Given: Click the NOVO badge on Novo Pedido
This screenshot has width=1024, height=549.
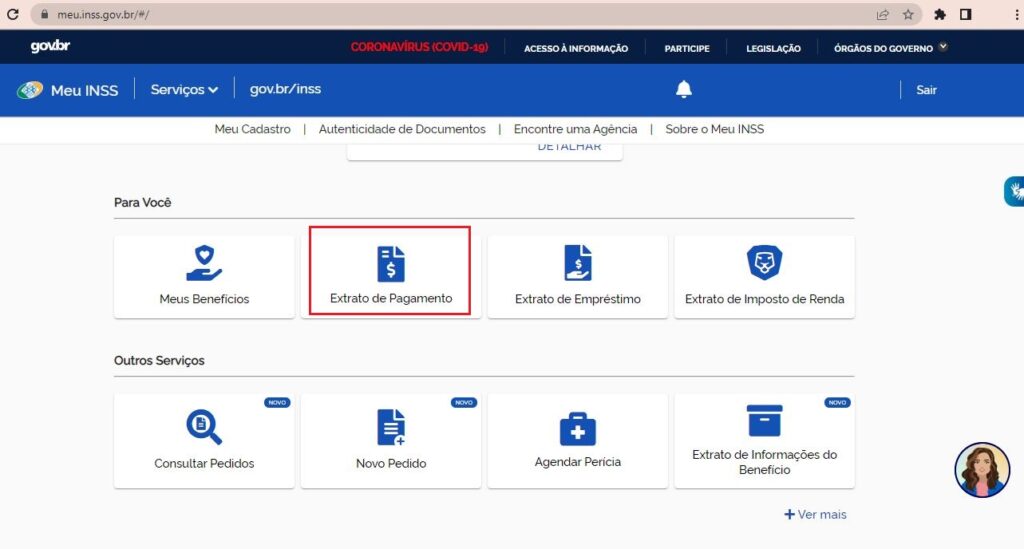Looking at the screenshot, I should pos(464,403).
